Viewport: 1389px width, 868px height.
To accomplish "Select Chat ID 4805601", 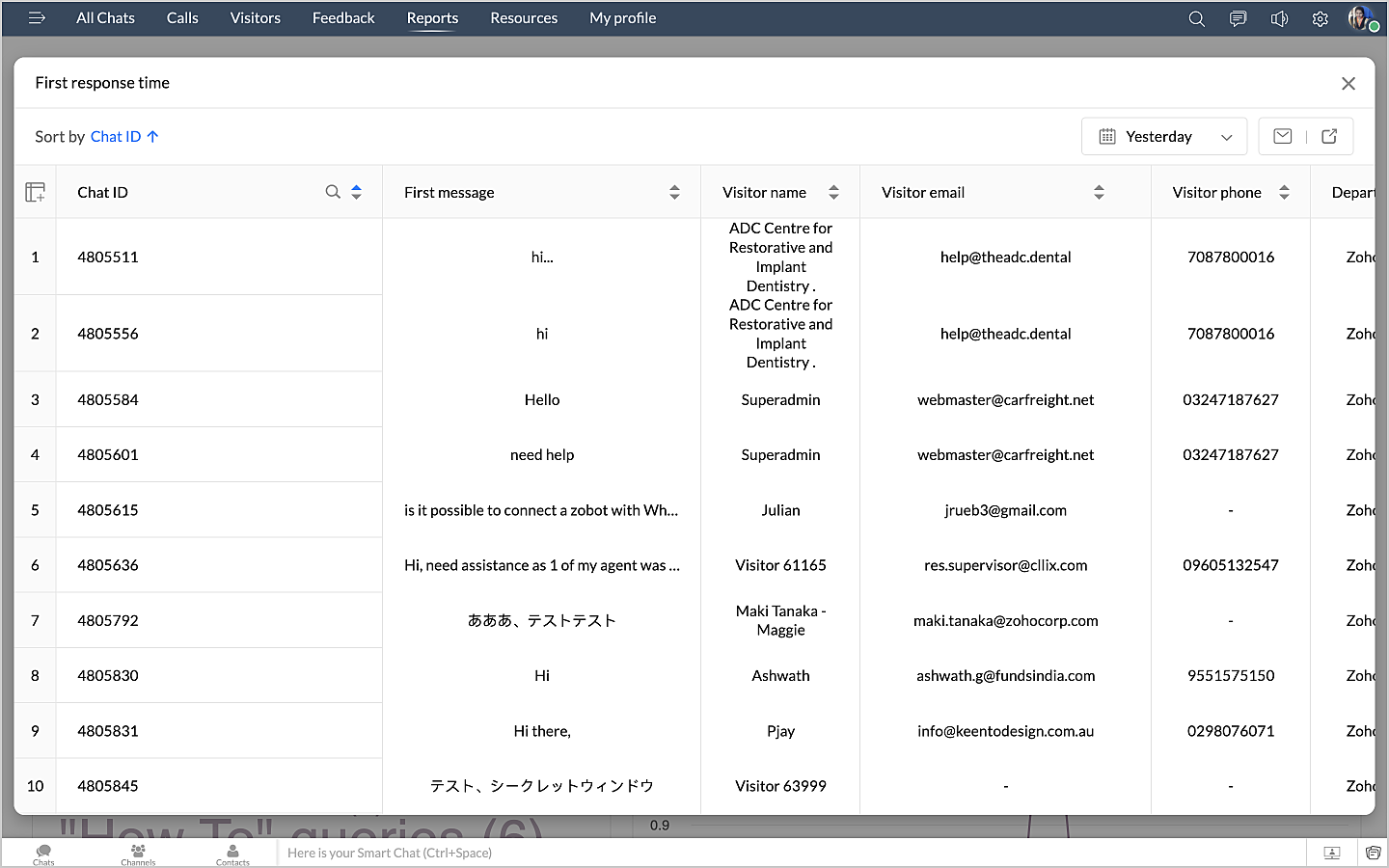I will (108, 454).
